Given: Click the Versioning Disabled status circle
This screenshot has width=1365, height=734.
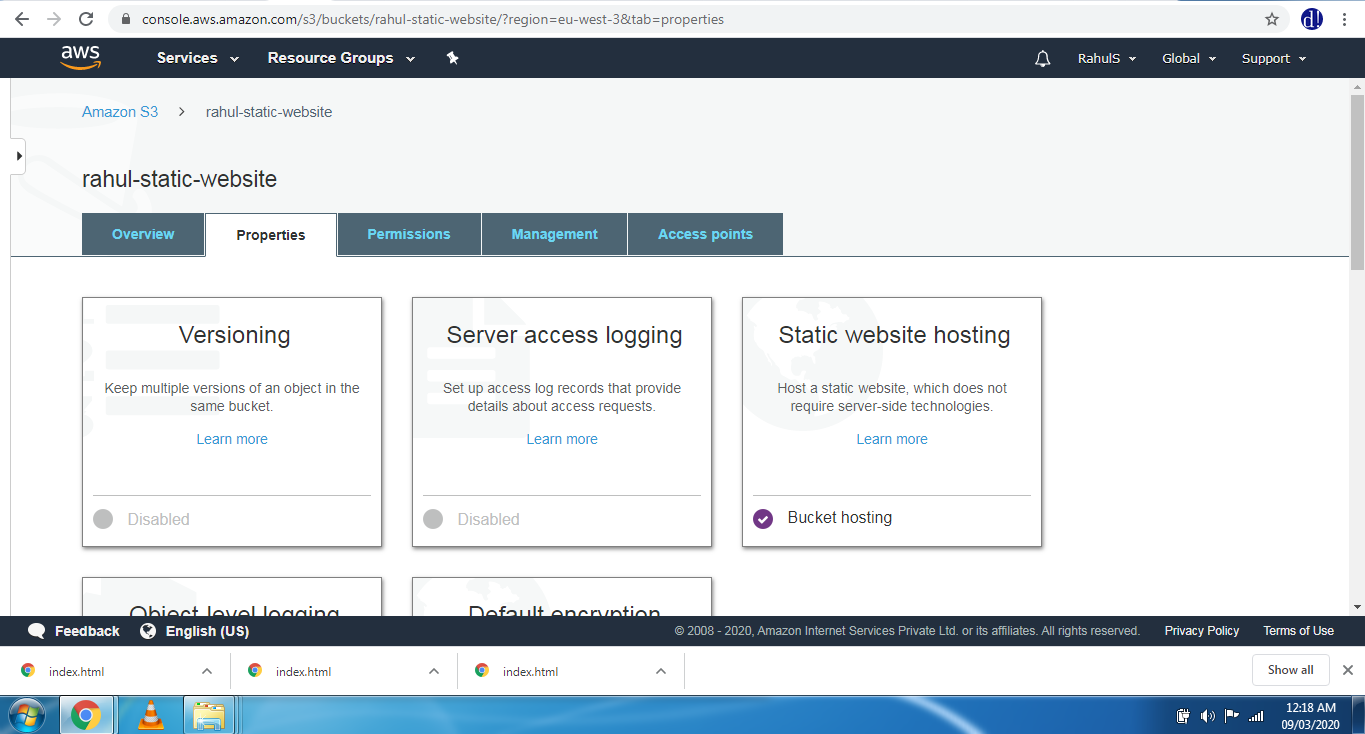Looking at the screenshot, I should tap(103, 519).
